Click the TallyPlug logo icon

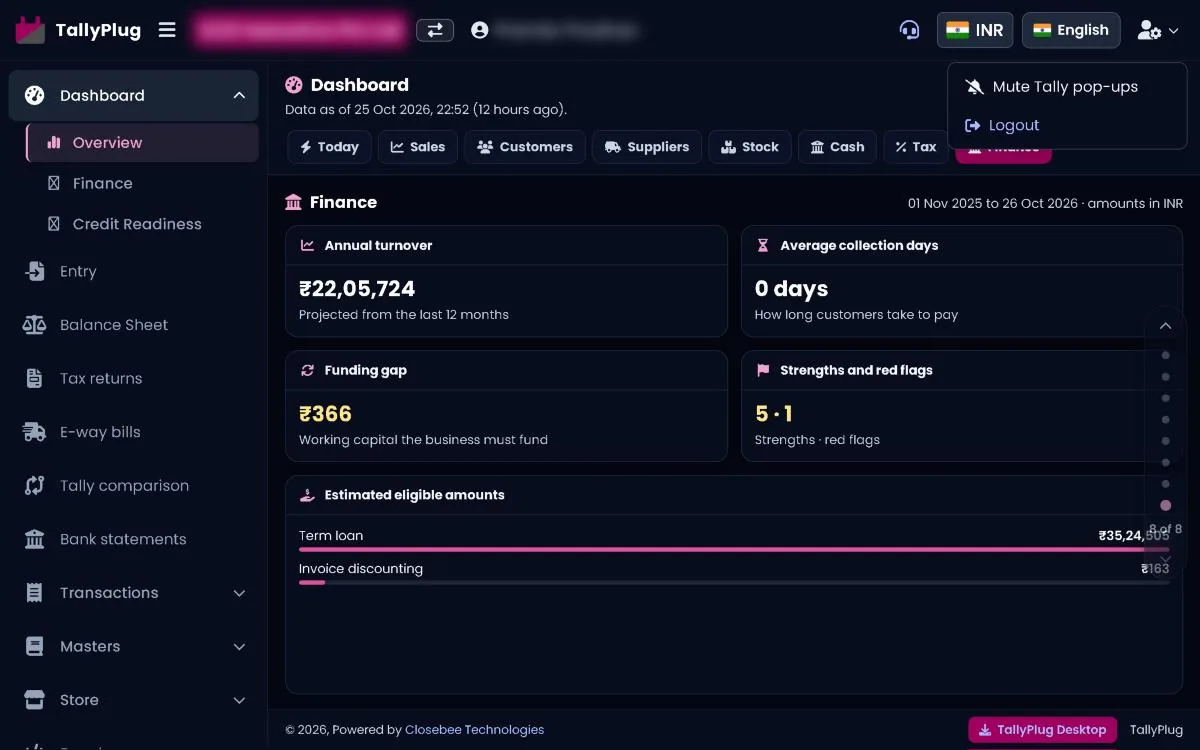click(x=30, y=30)
